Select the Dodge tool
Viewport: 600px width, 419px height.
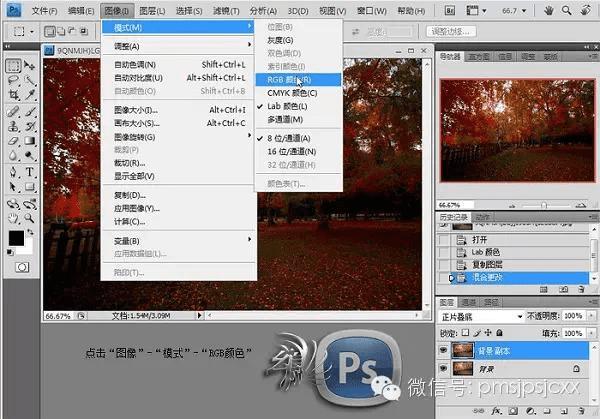tap(29, 155)
